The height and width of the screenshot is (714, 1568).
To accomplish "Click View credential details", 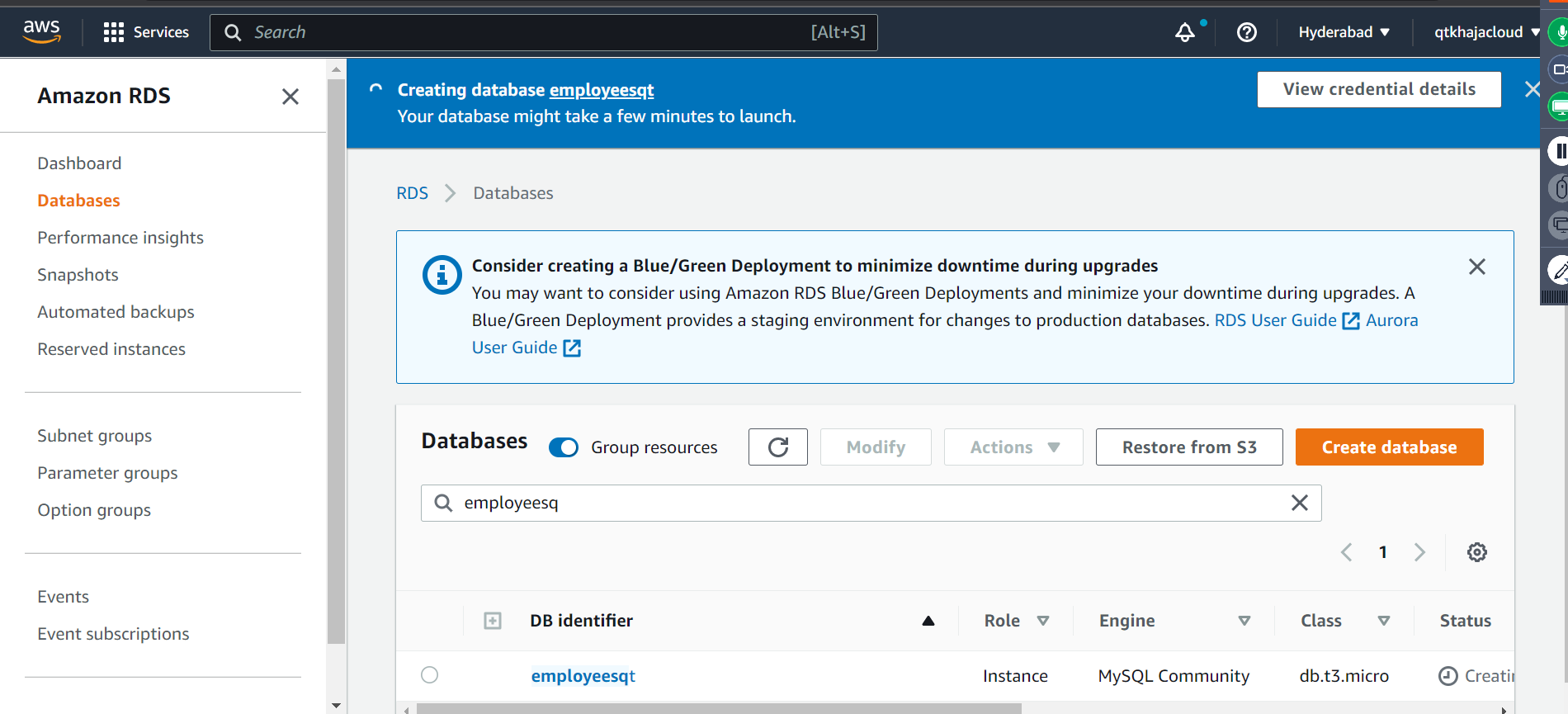I will coord(1379,89).
